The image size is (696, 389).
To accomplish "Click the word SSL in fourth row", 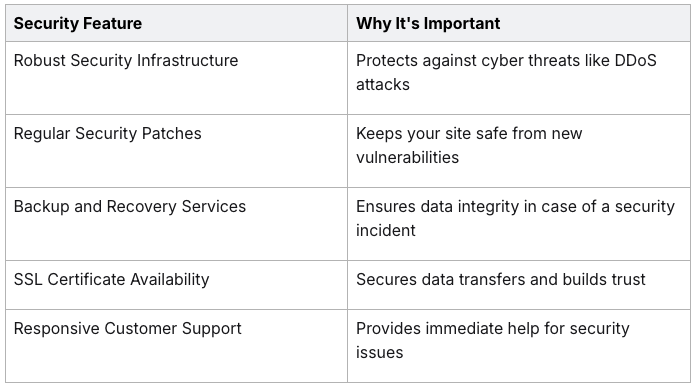I will point(28,279).
